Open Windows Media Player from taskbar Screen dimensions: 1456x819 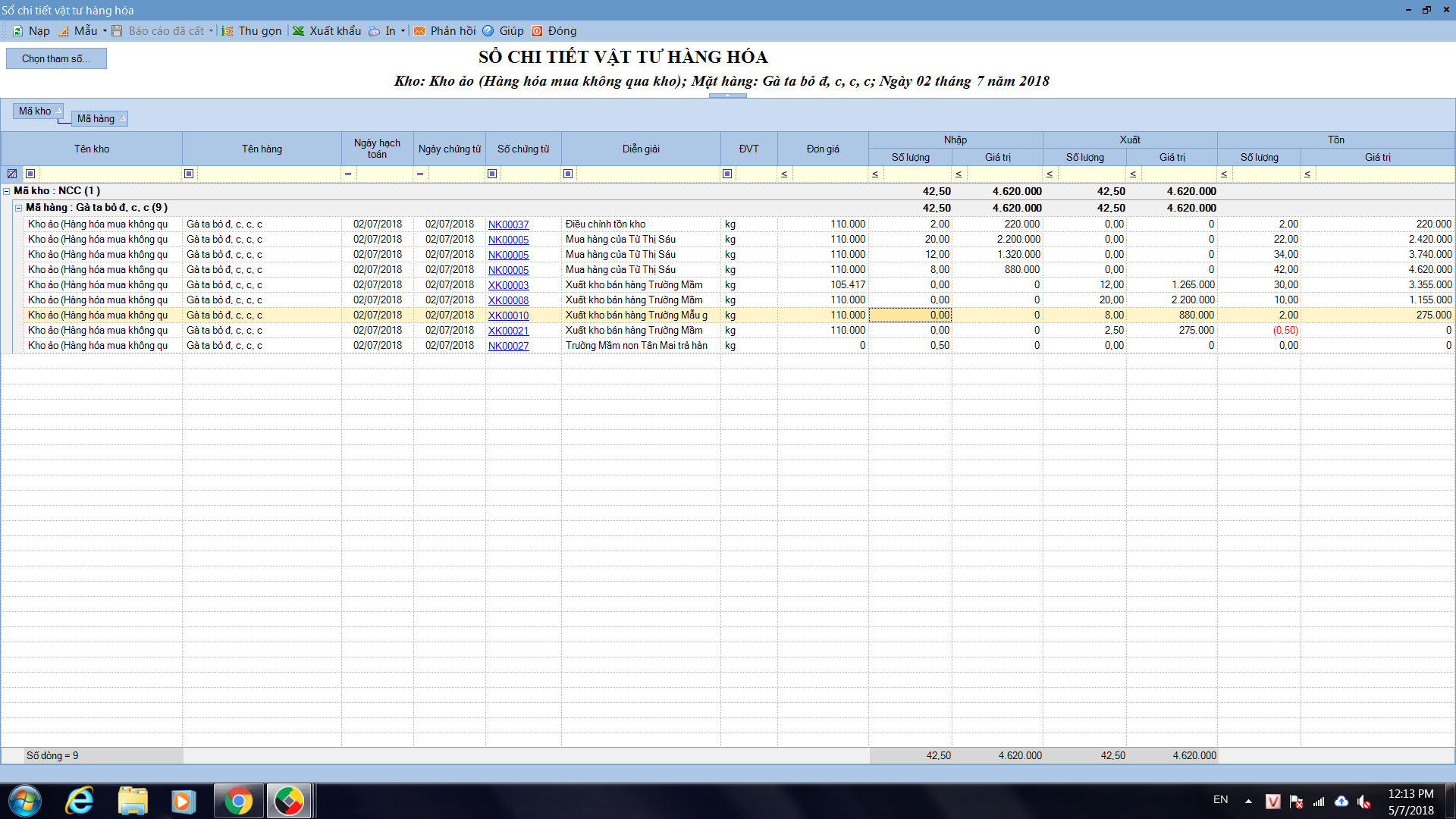pos(183,801)
